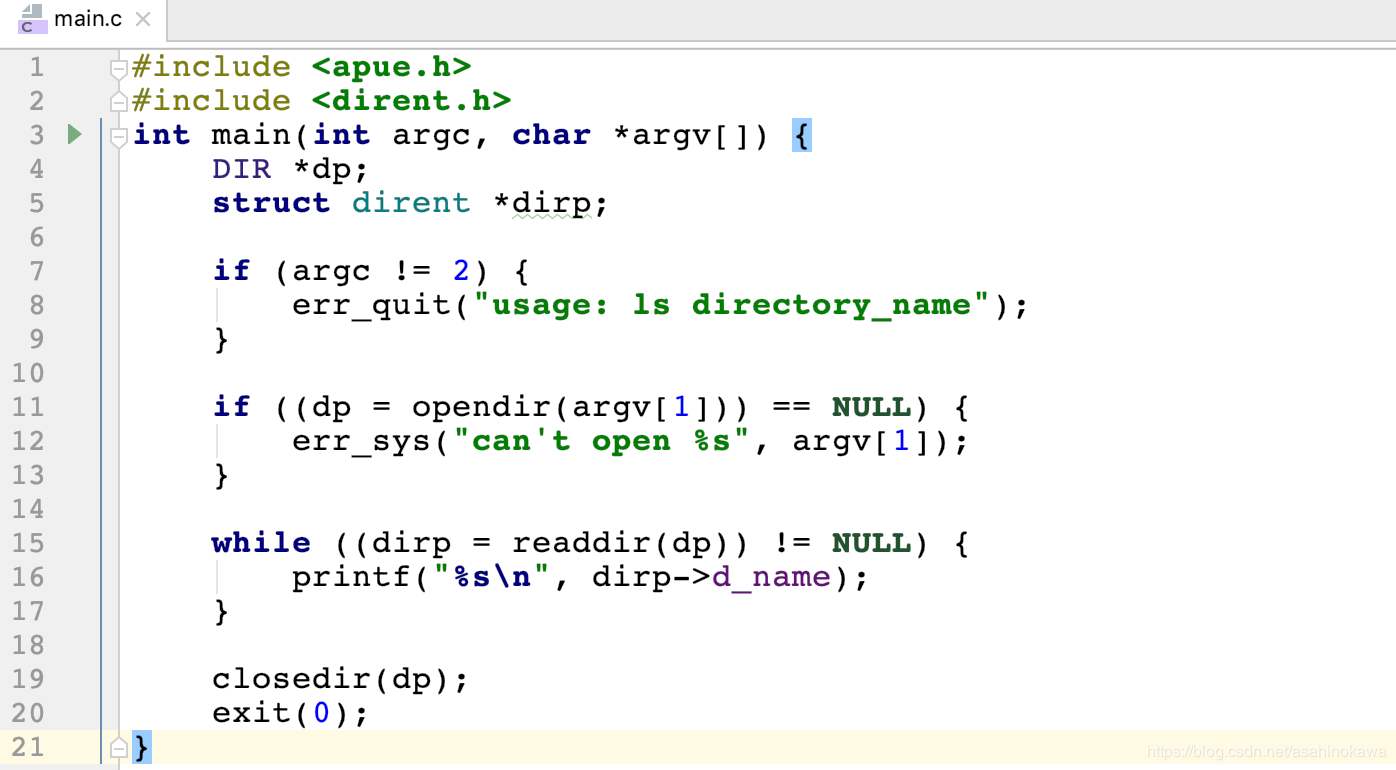This screenshot has width=1396, height=770.
Task: Collapse the main function fold marker on line 3
Action: (x=119, y=136)
